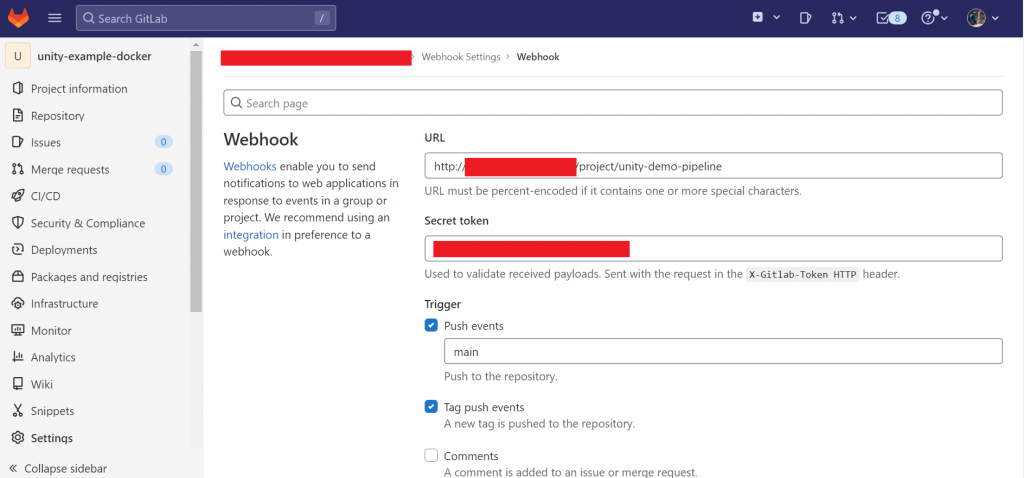
Task: Open the to-do list with 8 items
Action: 891,18
